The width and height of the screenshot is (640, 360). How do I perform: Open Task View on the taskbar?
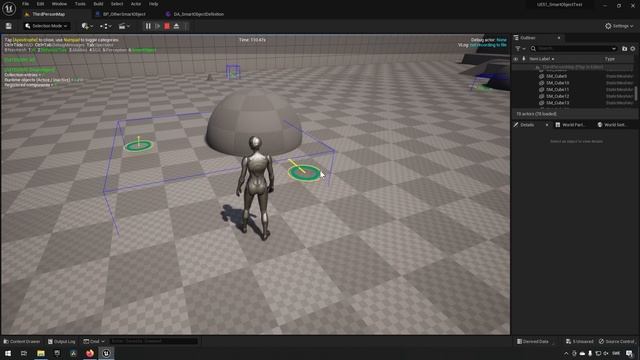pos(24,353)
